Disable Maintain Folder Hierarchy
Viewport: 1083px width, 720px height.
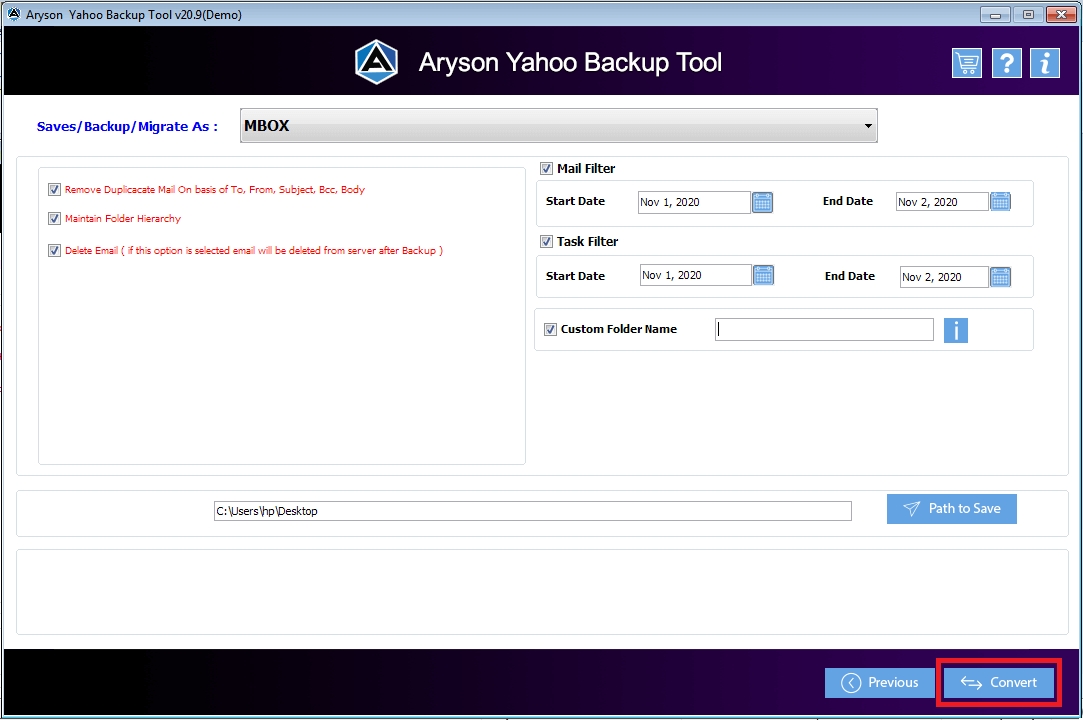[54, 218]
